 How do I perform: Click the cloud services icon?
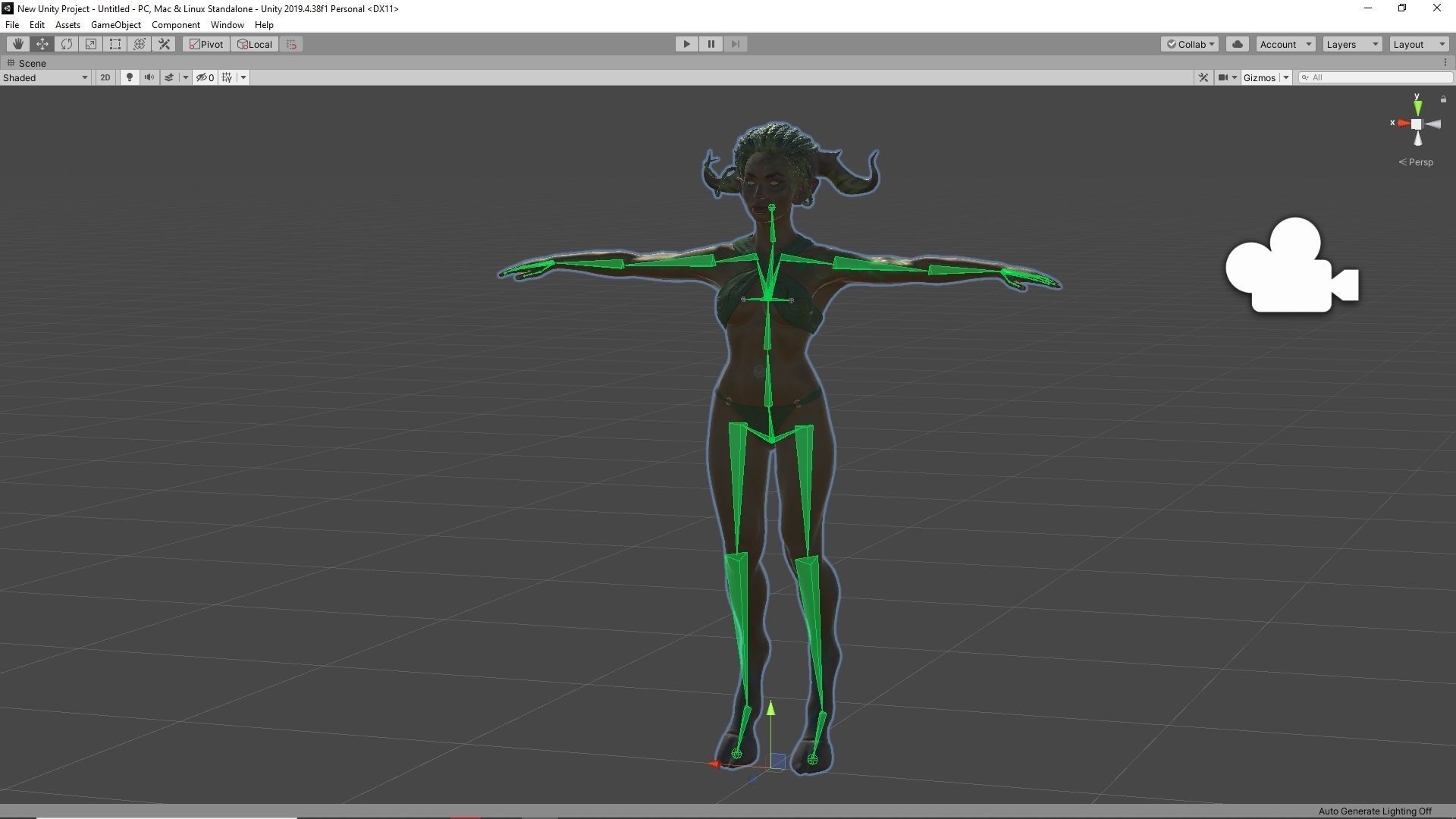pyautogui.click(x=1238, y=44)
